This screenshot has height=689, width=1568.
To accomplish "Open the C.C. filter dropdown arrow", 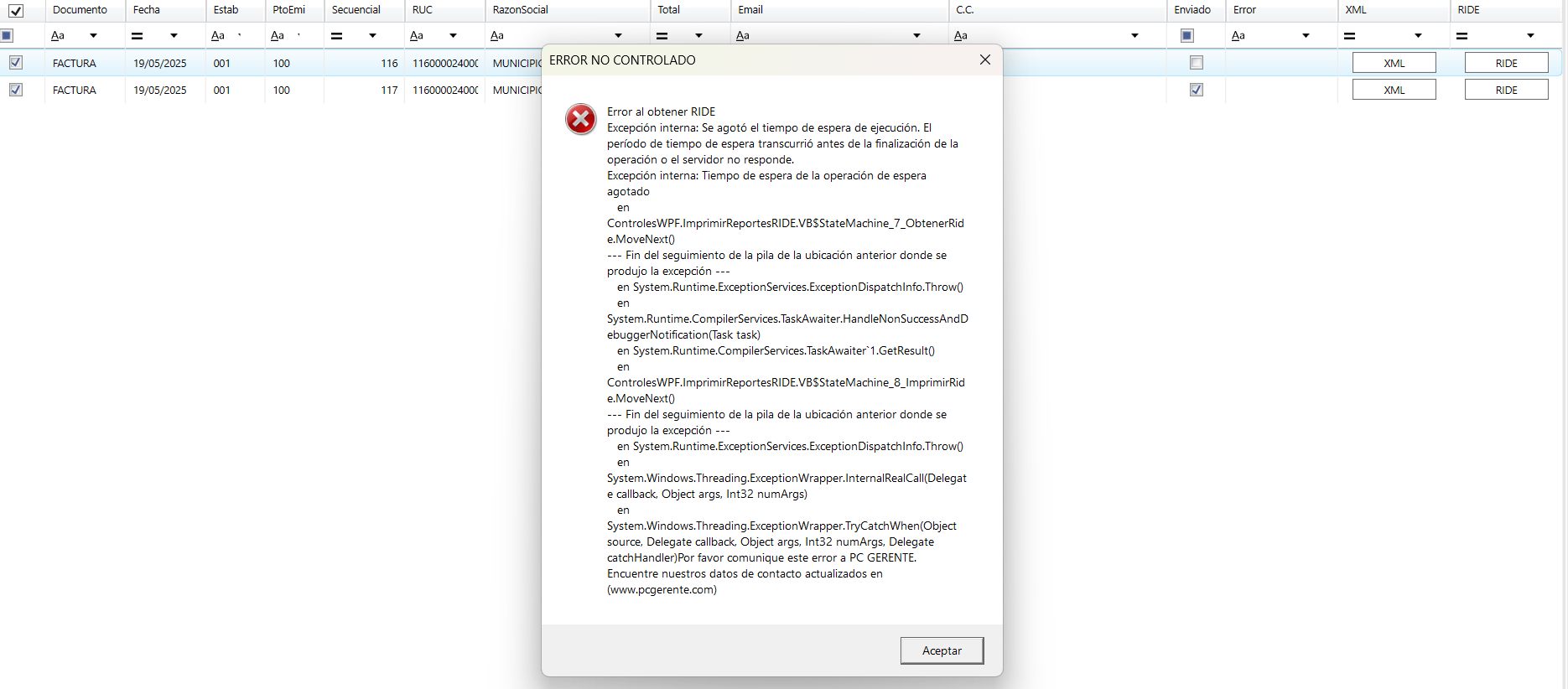I will (x=1134, y=35).
